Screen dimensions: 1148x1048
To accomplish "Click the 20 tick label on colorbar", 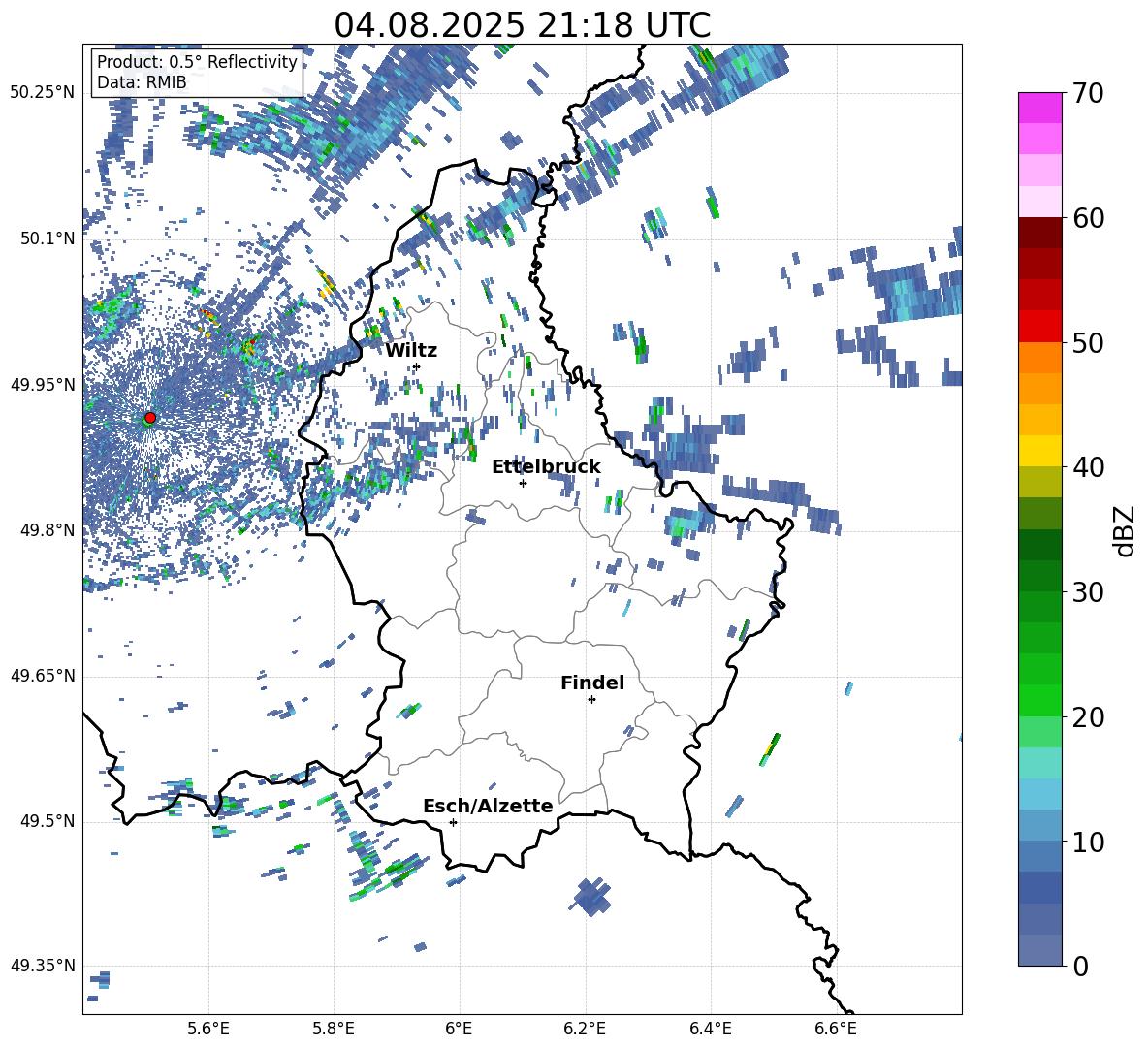I will (1088, 717).
